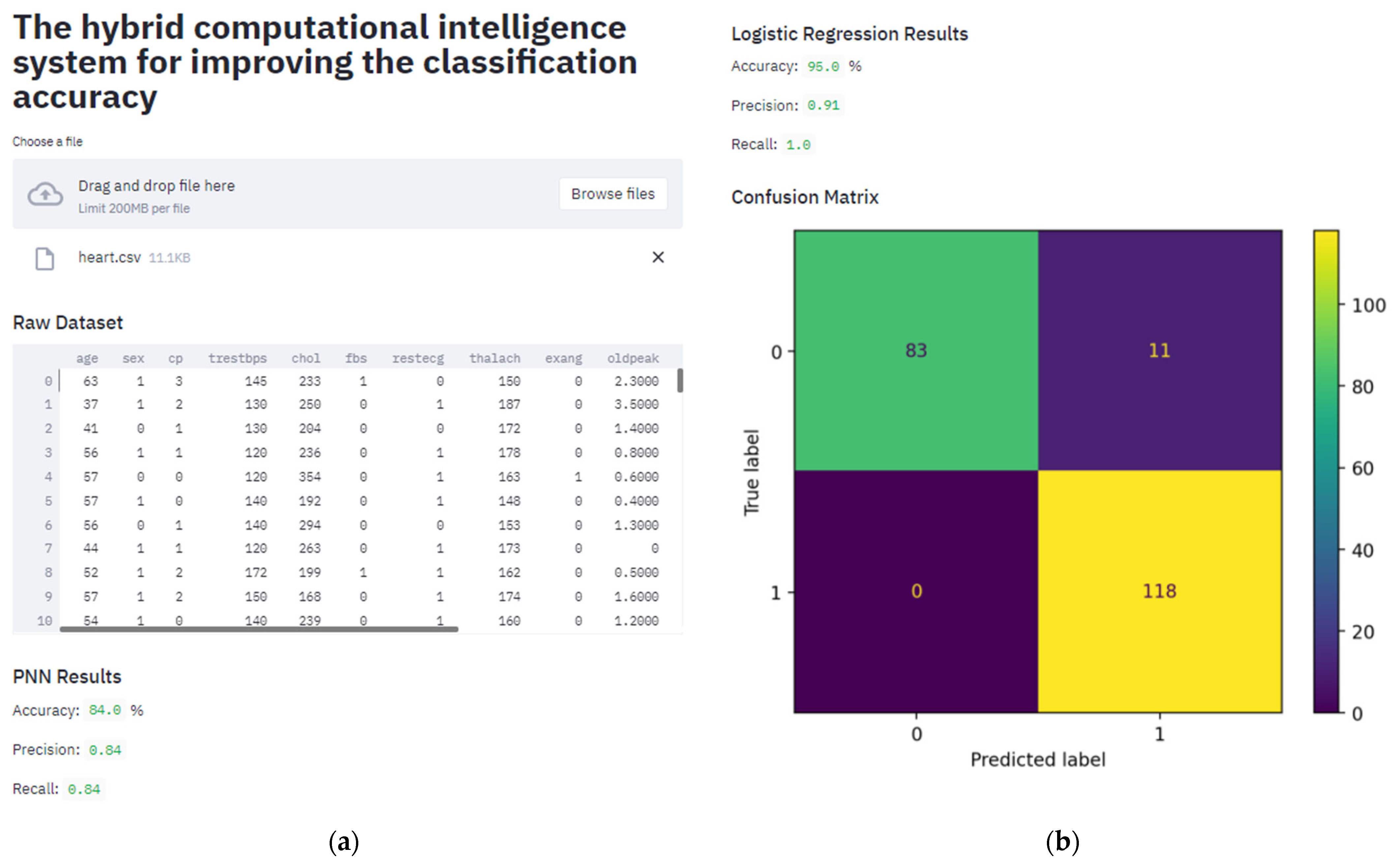Select row 0 index in the dataset
This screenshot has width=1393, height=868.
48,381
